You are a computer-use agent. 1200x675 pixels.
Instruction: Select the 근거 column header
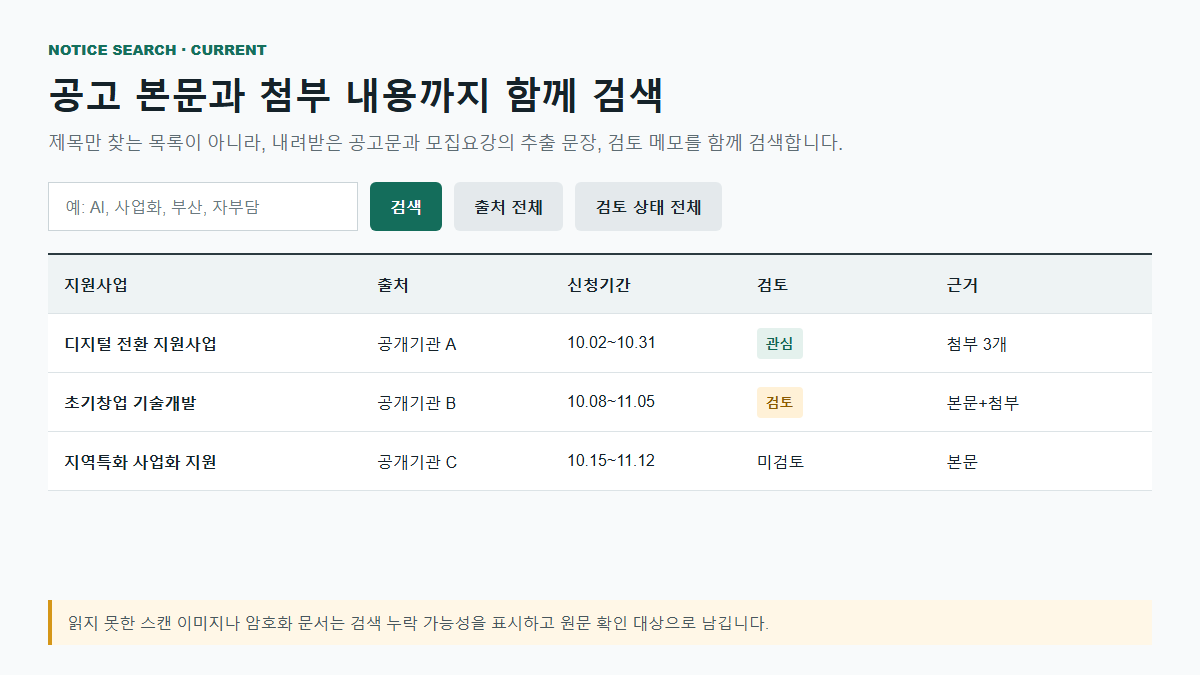[x=962, y=285]
